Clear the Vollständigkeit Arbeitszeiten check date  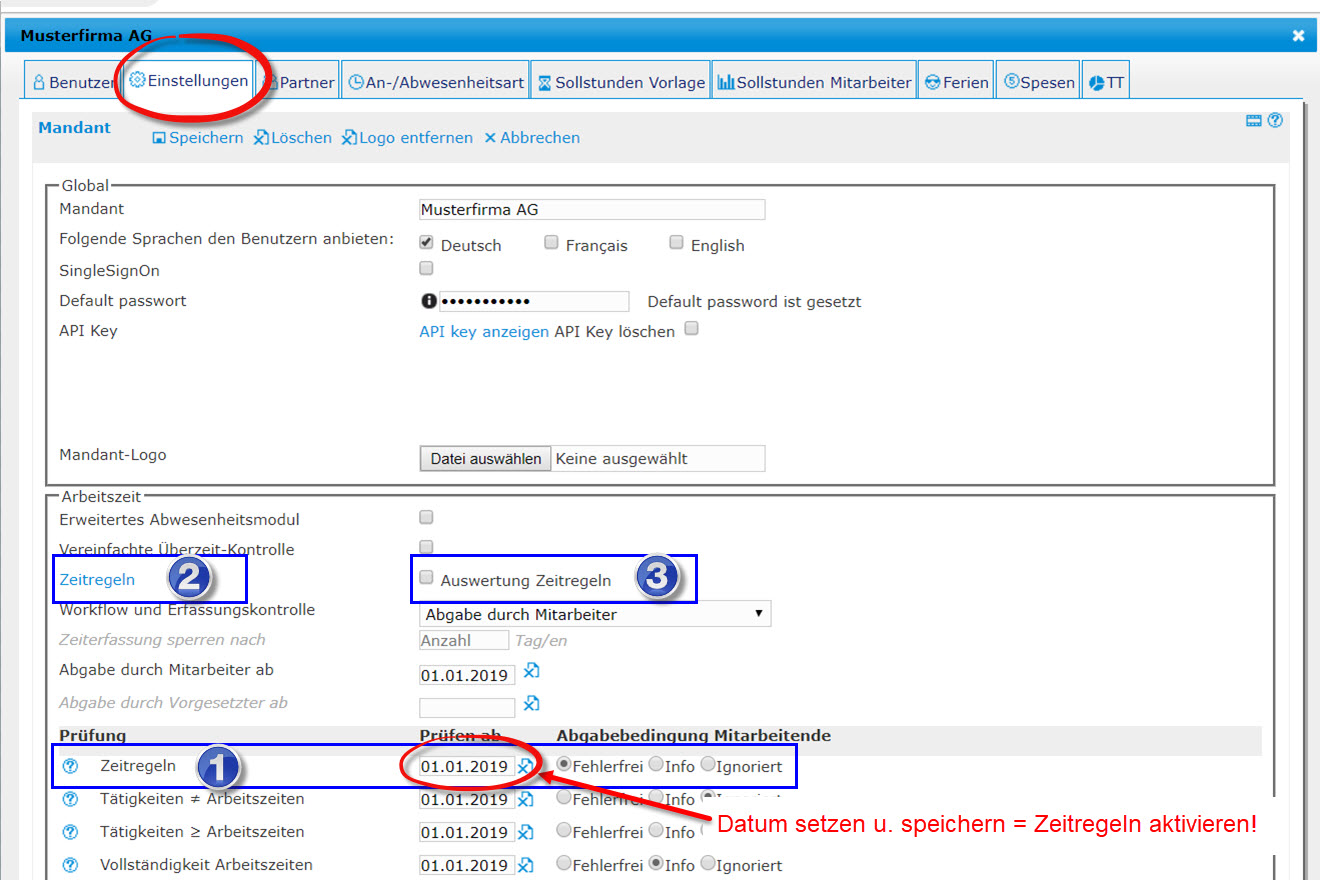pyautogui.click(x=526, y=865)
